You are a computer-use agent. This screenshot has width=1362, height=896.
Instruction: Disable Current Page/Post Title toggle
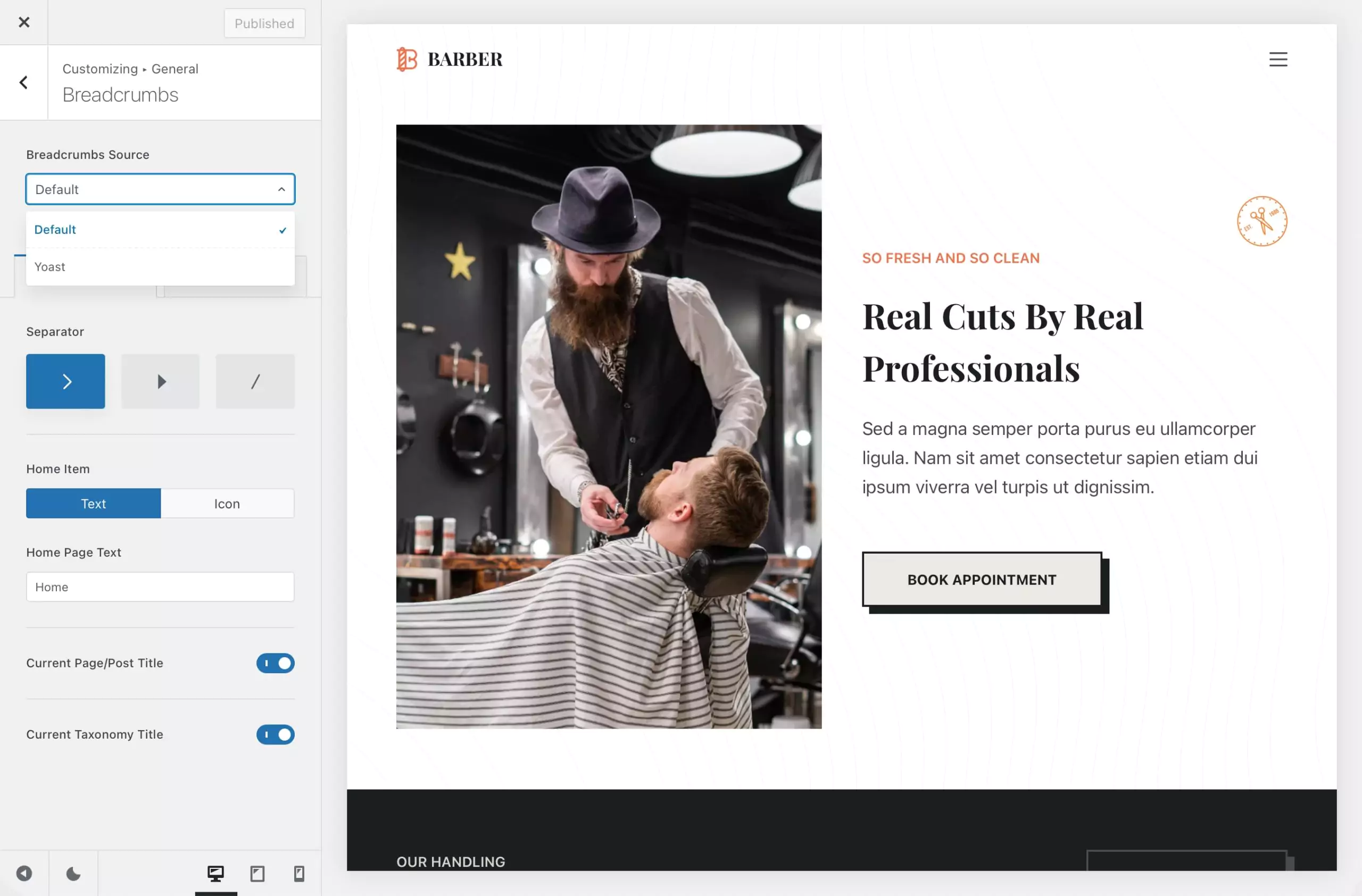pos(275,663)
